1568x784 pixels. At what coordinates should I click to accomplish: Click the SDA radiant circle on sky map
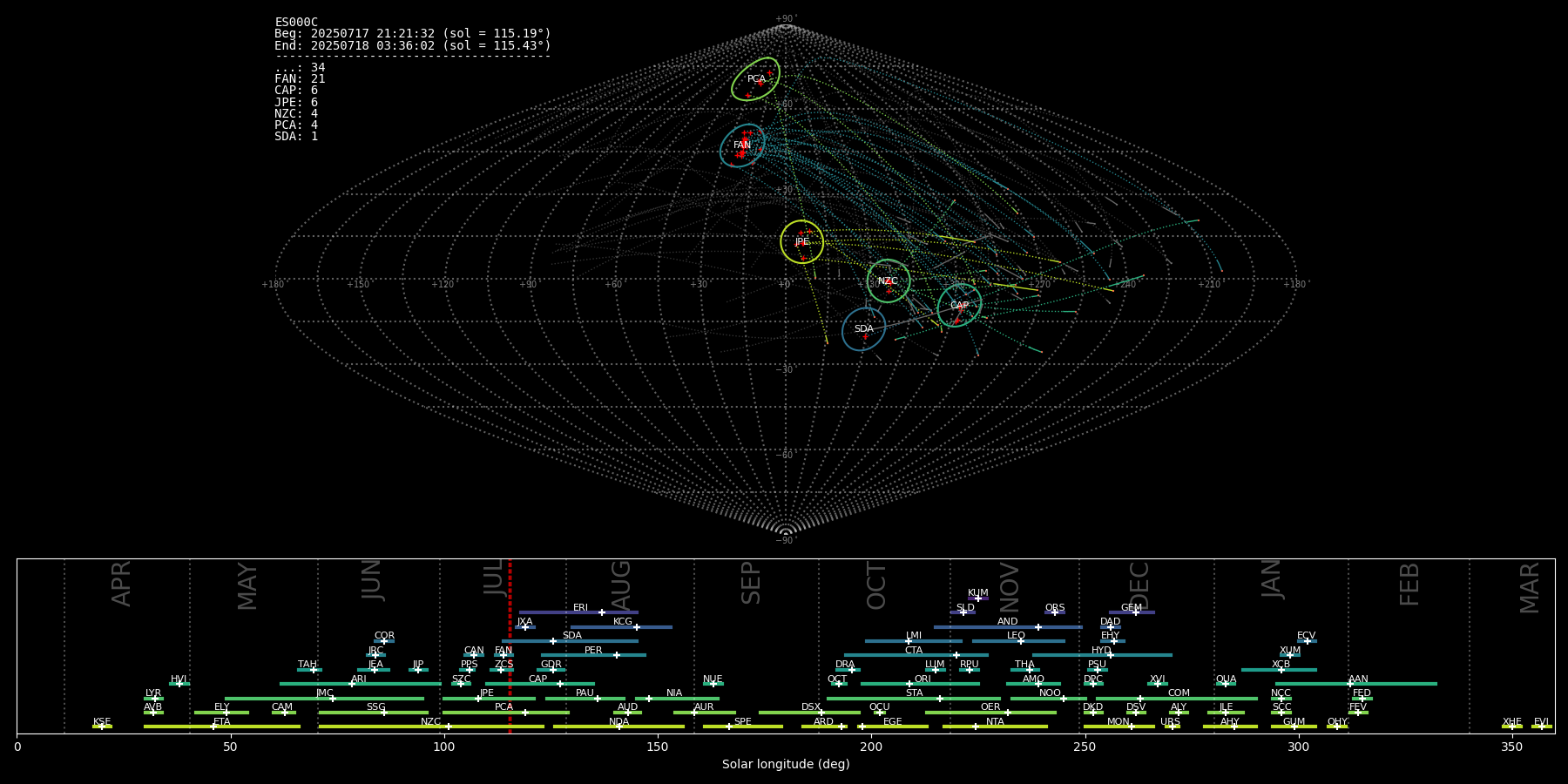point(863,329)
